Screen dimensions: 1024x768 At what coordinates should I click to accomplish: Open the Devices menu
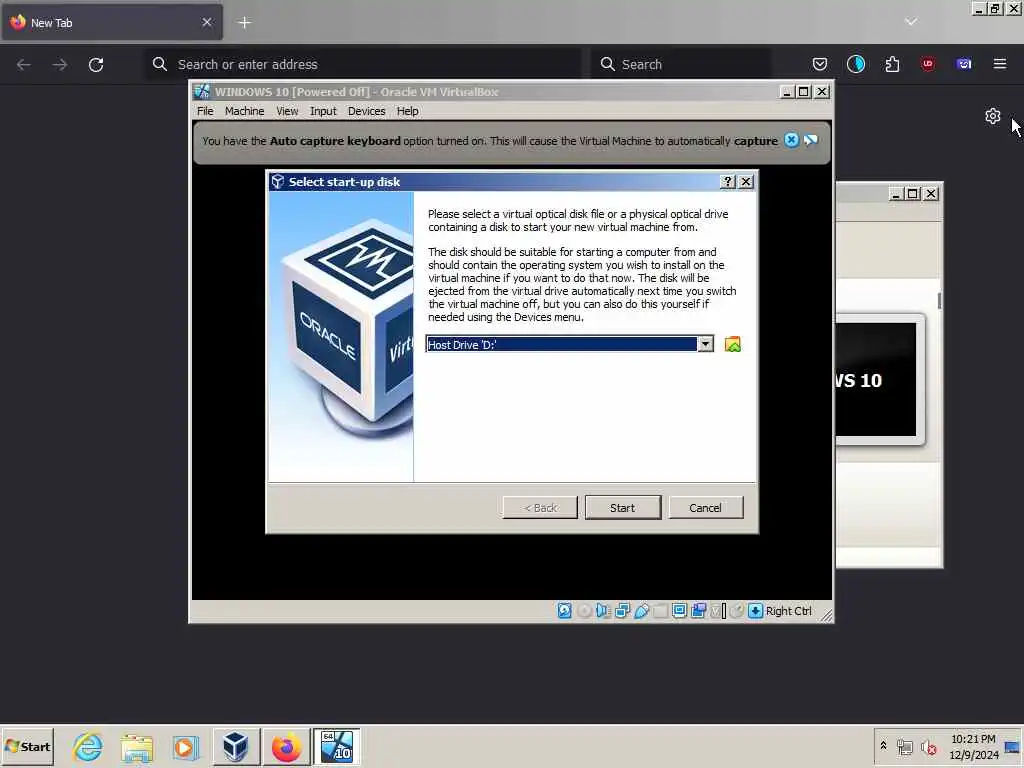pyautogui.click(x=366, y=111)
